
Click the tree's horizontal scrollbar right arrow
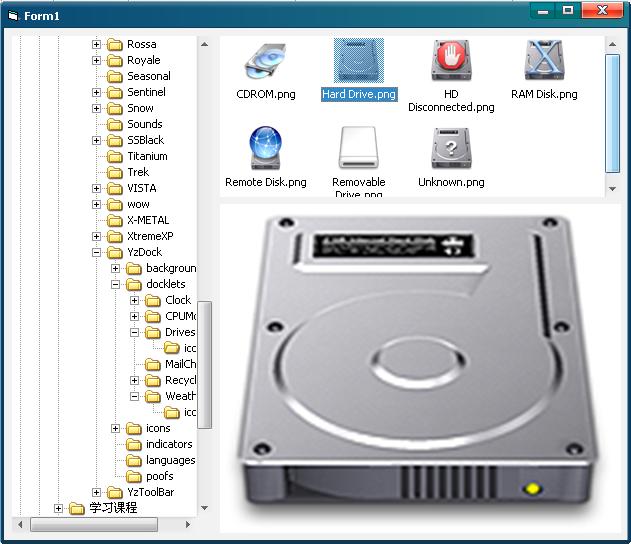tap(192, 524)
